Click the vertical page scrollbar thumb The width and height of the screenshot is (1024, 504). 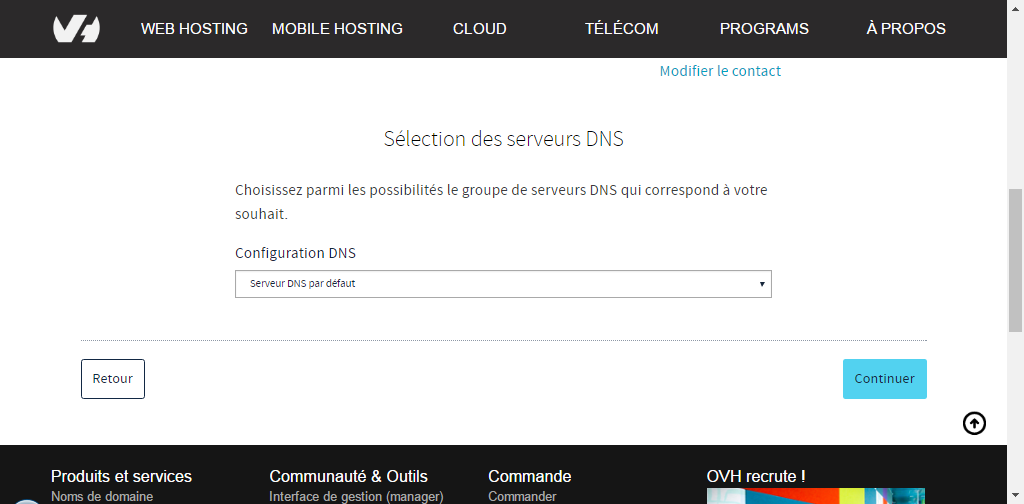[x=1016, y=261]
